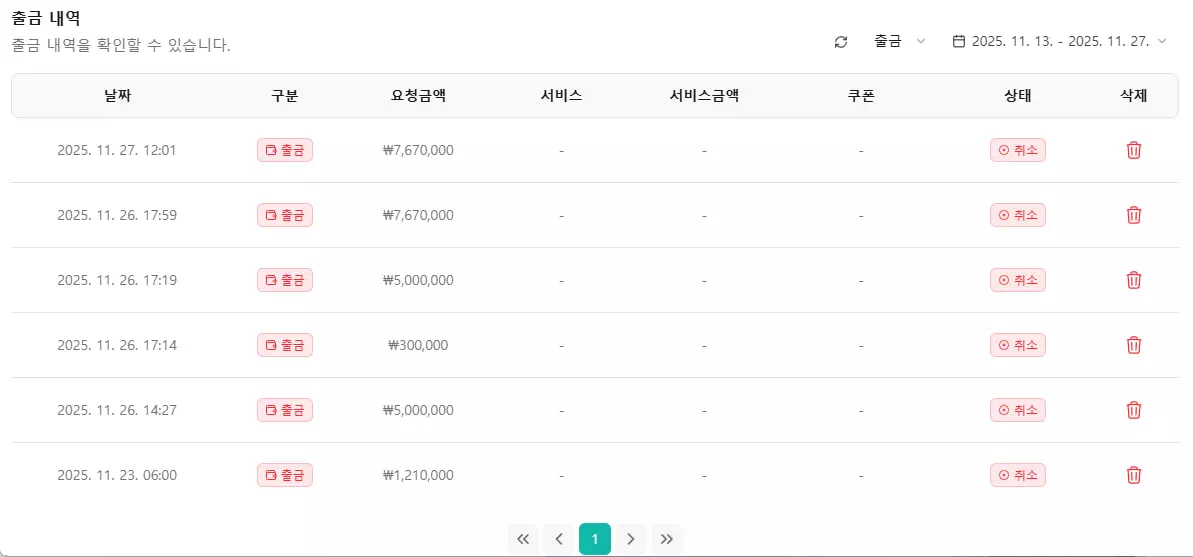Screen dimensions: 1193x557
Task: Go to the next page
Action: tap(631, 540)
